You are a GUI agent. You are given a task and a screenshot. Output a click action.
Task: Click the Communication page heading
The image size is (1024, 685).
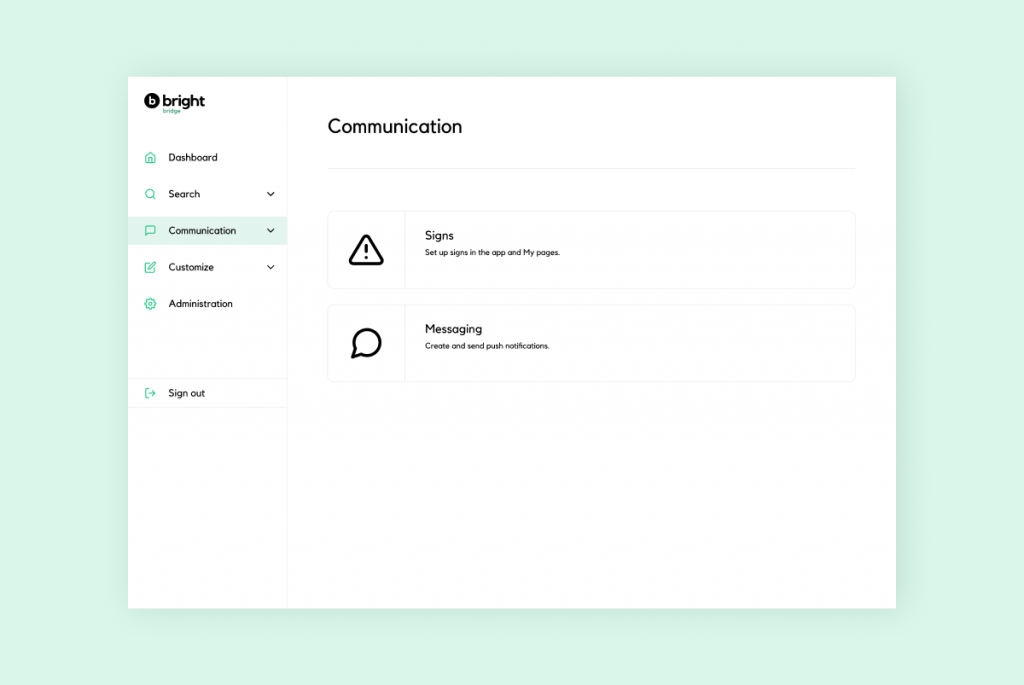tap(395, 127)
